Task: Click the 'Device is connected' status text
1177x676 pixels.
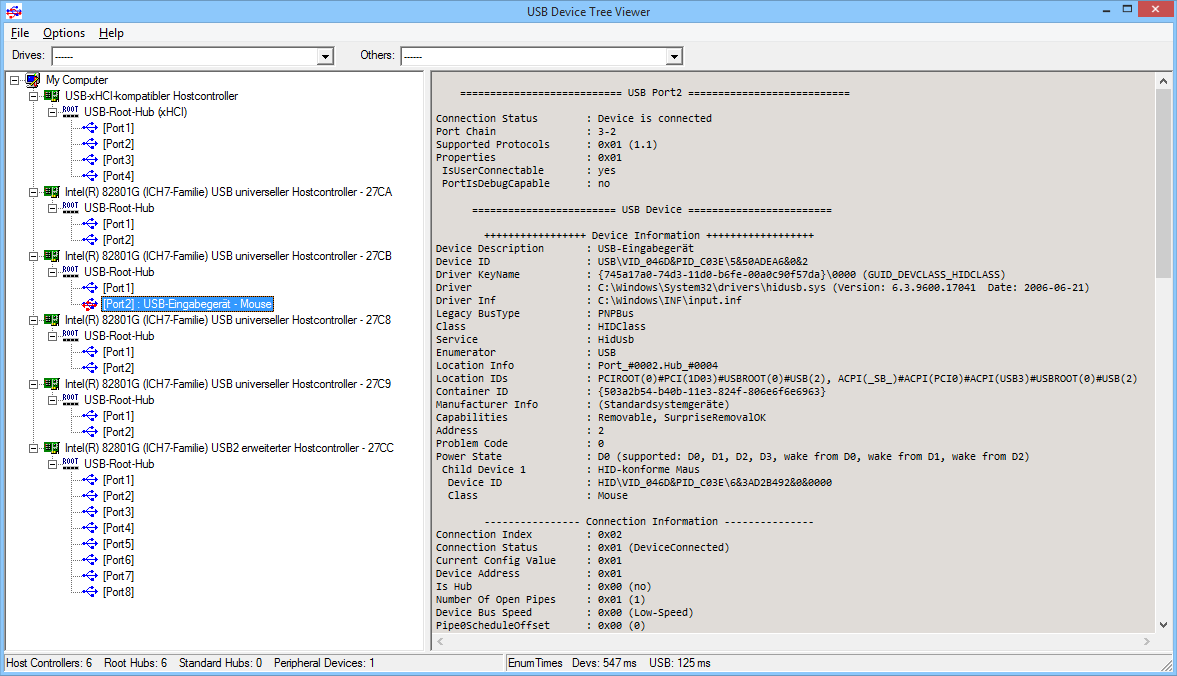Action: 655,119
